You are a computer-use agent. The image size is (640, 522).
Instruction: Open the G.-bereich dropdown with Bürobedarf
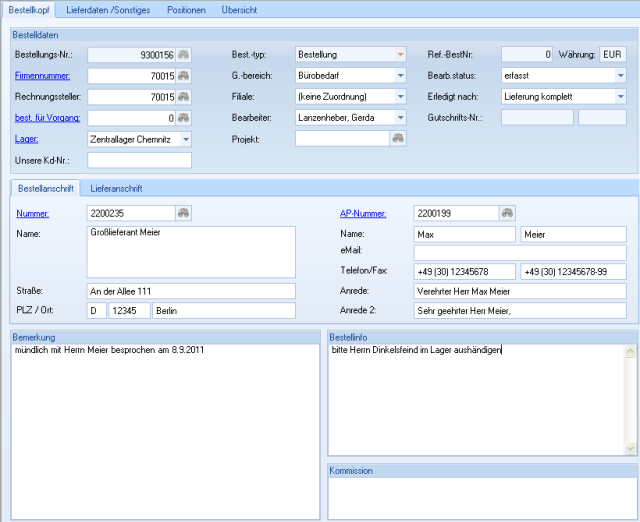[400, 75]
